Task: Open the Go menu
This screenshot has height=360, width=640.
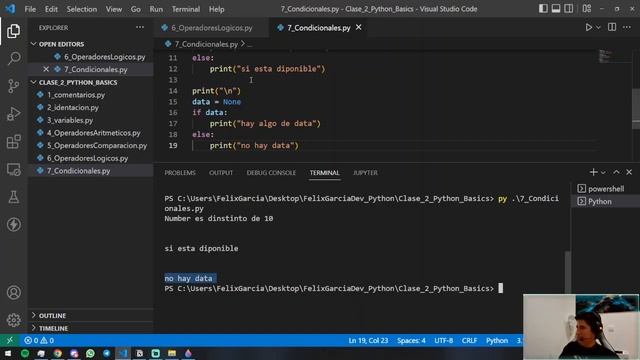Action: [136, 9]
